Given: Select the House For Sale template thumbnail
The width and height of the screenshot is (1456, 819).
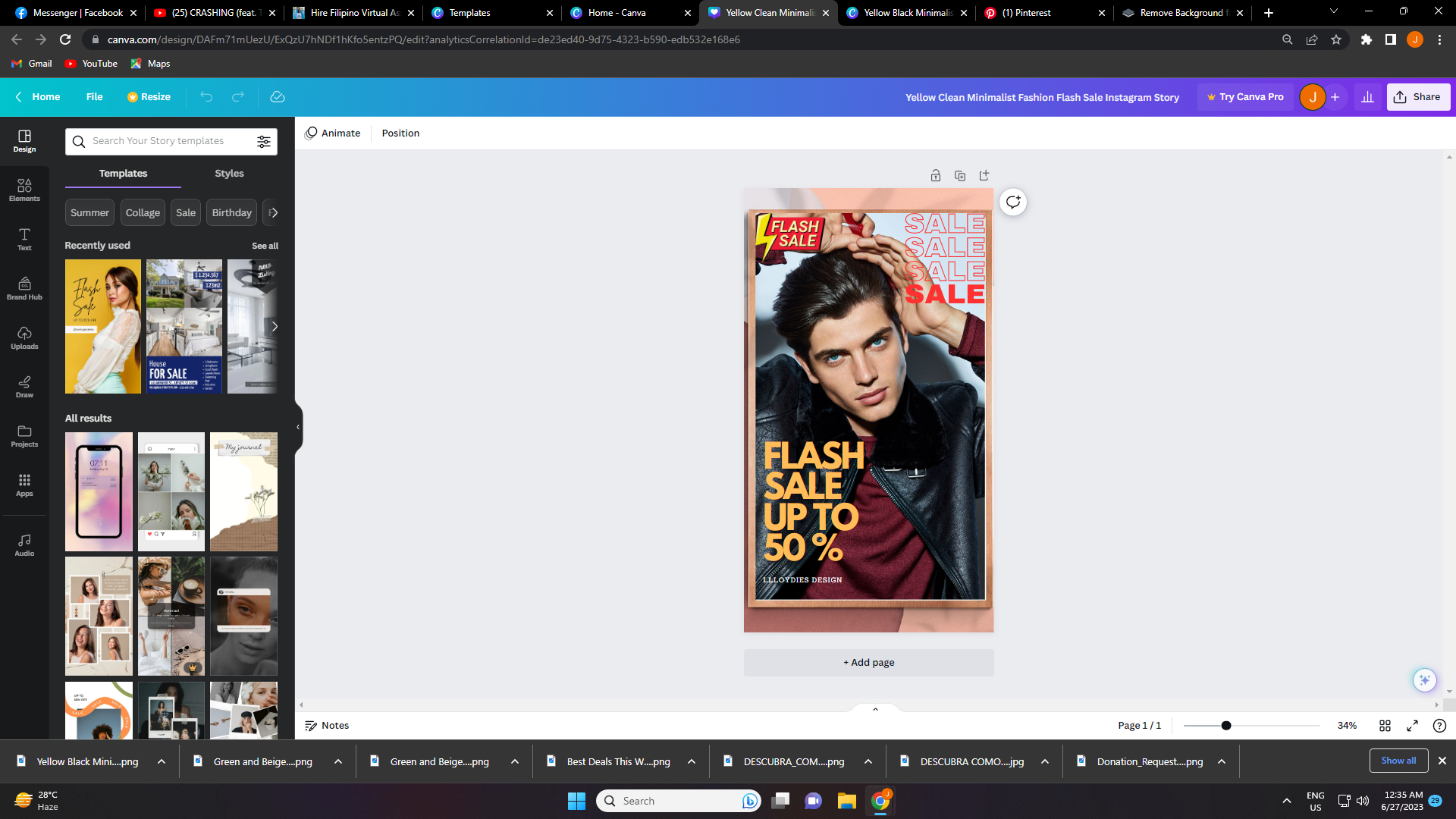Looking at the screenshot, I should click(184, 327).
